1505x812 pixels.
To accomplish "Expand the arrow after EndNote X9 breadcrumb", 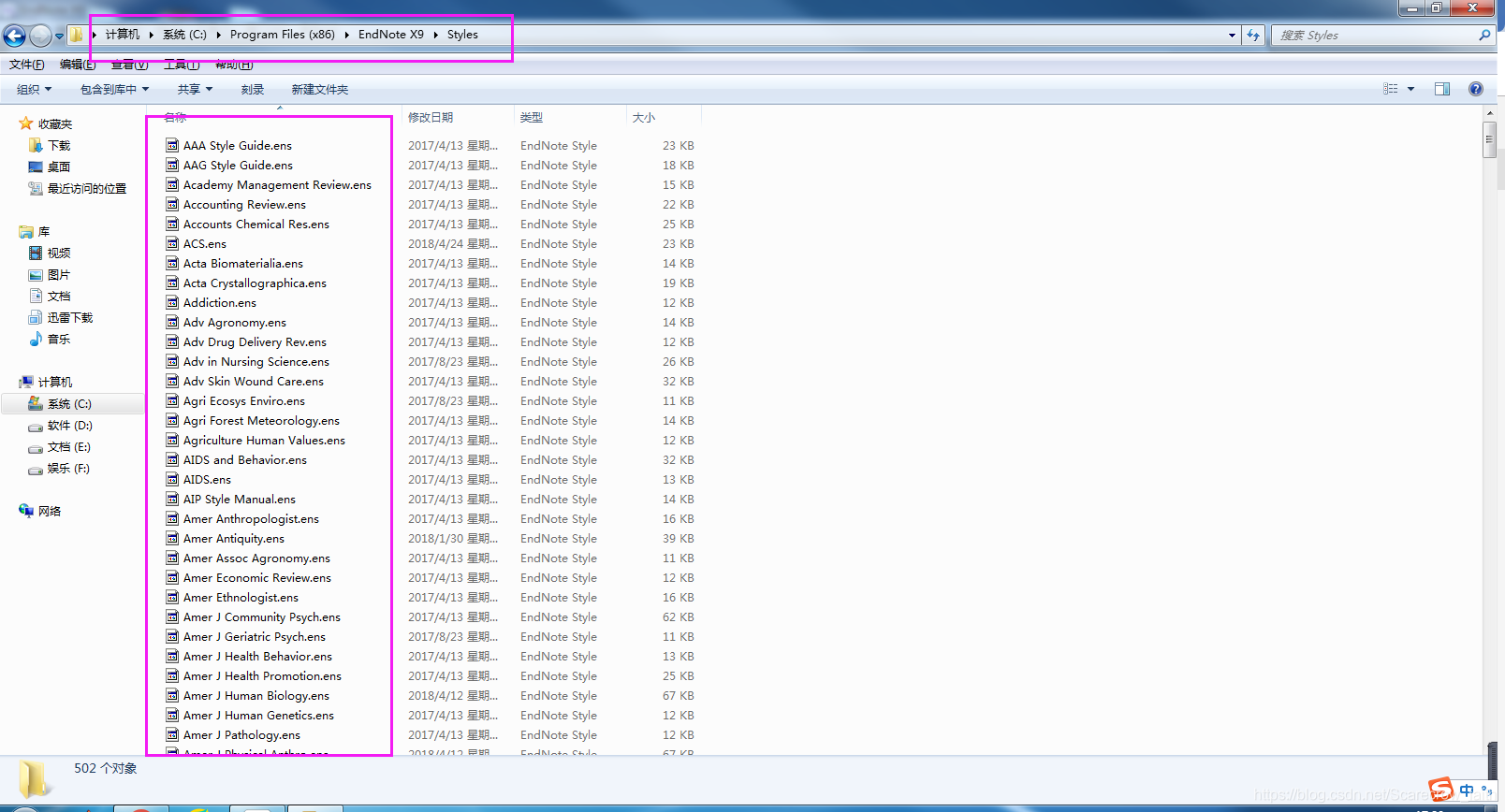I will pos(435,35).
